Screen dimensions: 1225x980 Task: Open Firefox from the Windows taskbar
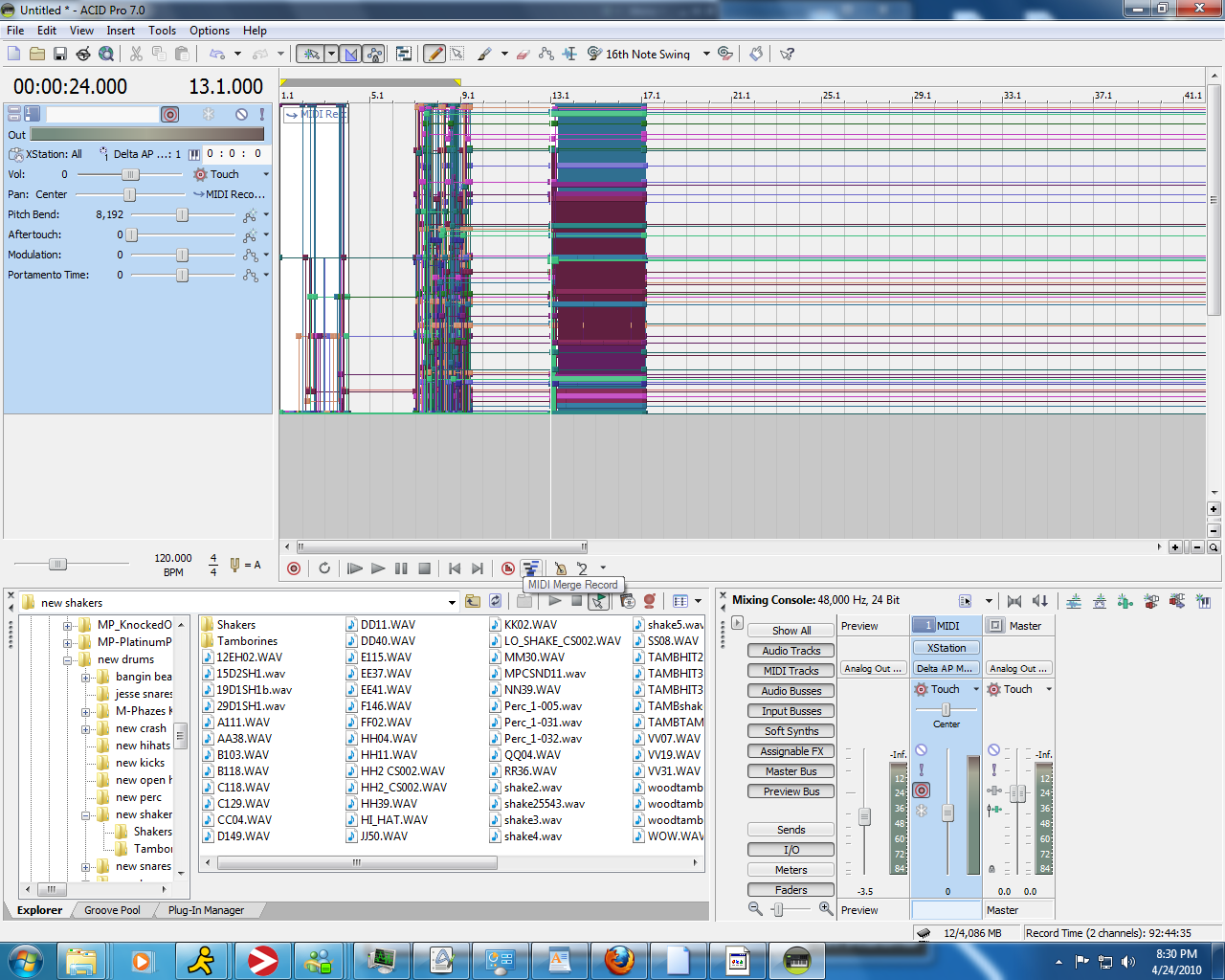click(x=619, y=960)
